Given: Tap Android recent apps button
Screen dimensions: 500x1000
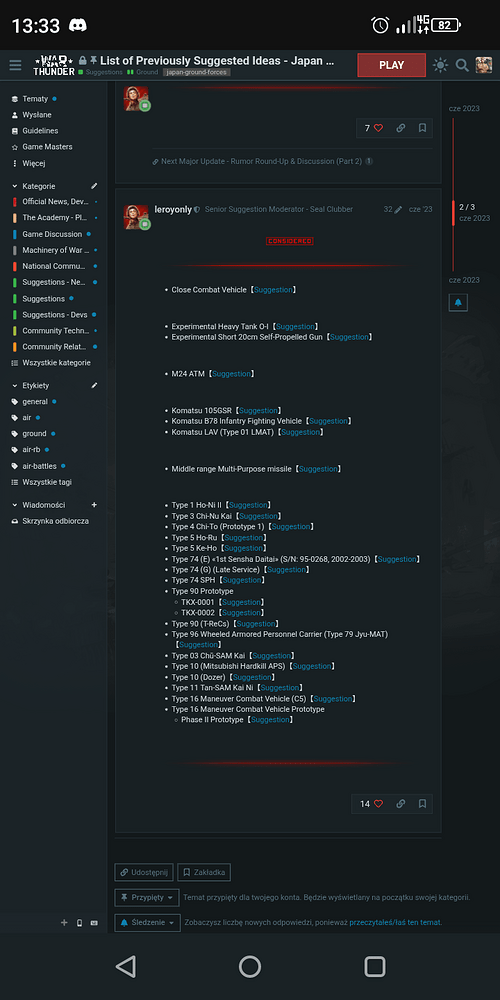Looking at the screenshot, I should 375,967.
